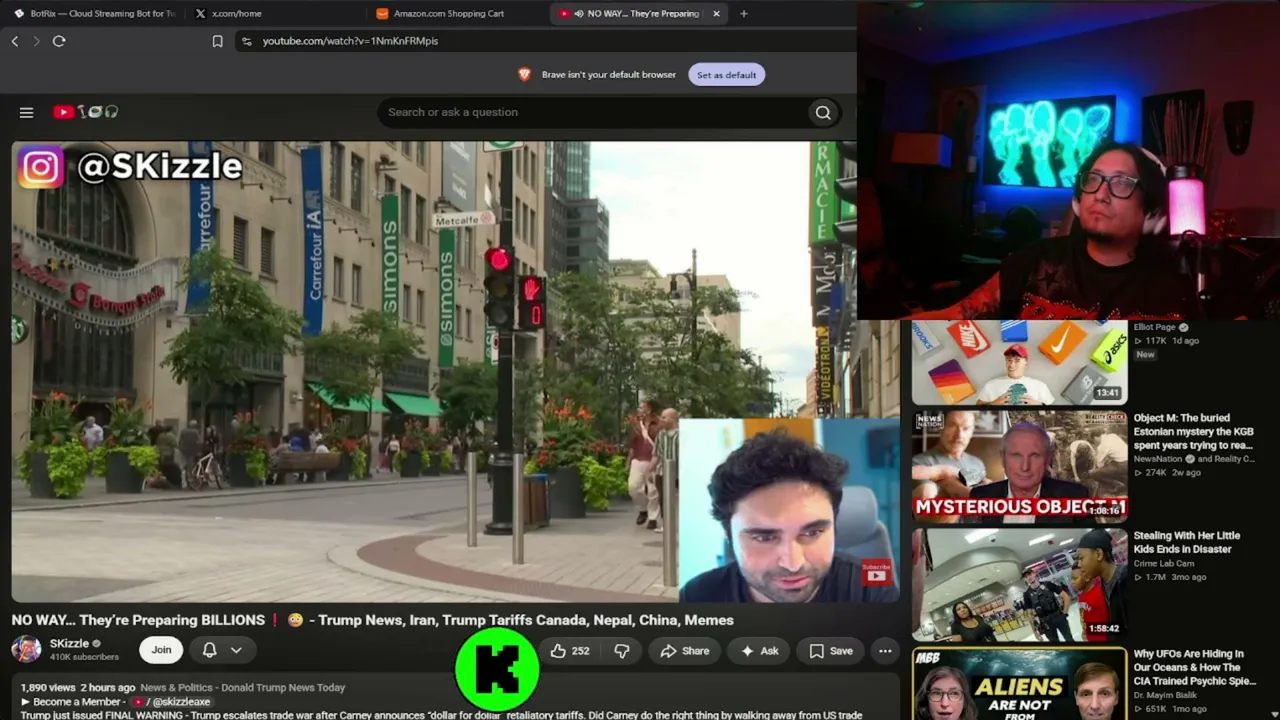Select the NO WAY YouTube tab
The image size is (1280, 720).
click(640, 14)
